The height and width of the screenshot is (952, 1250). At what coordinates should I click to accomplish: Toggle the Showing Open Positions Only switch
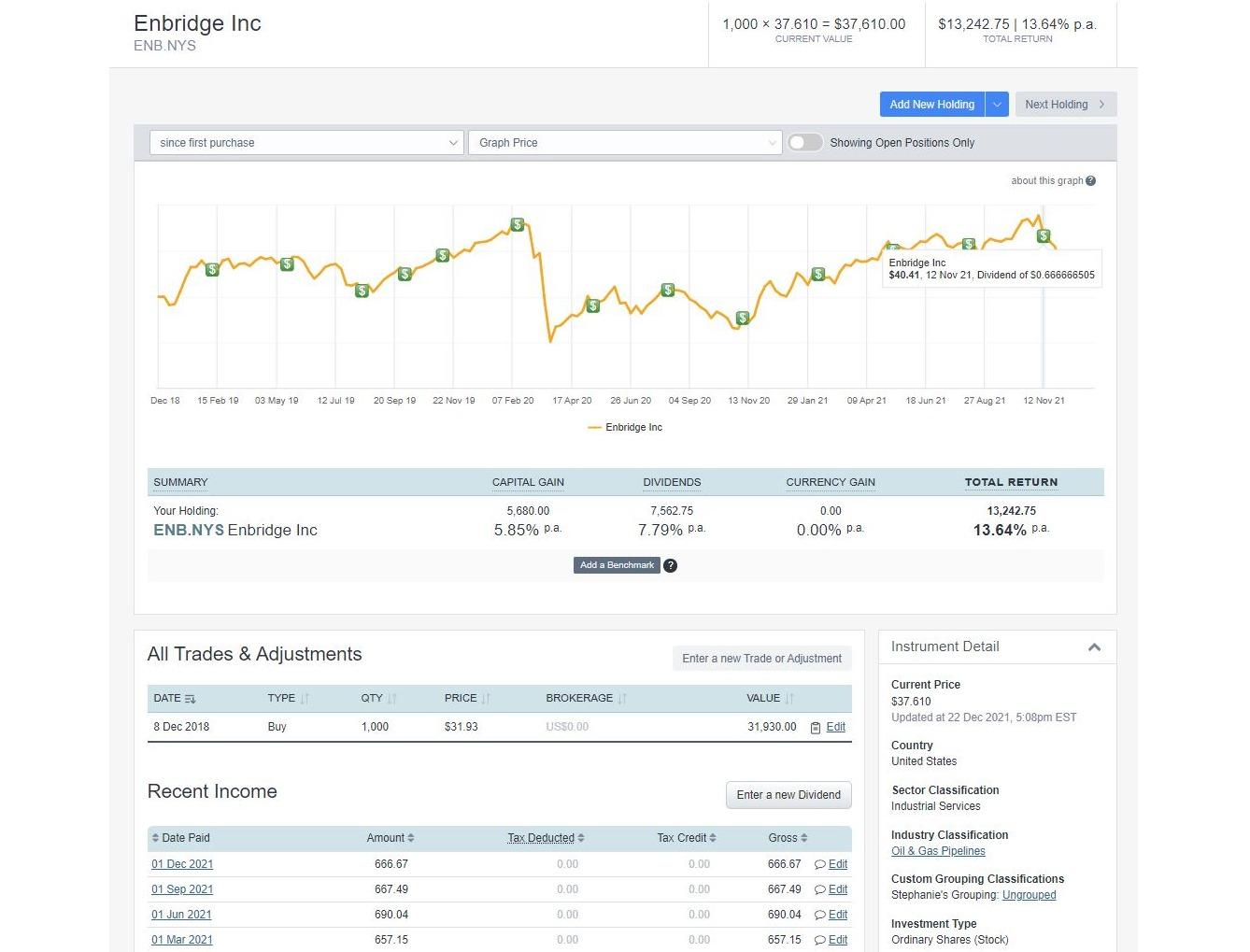point(805,143)
